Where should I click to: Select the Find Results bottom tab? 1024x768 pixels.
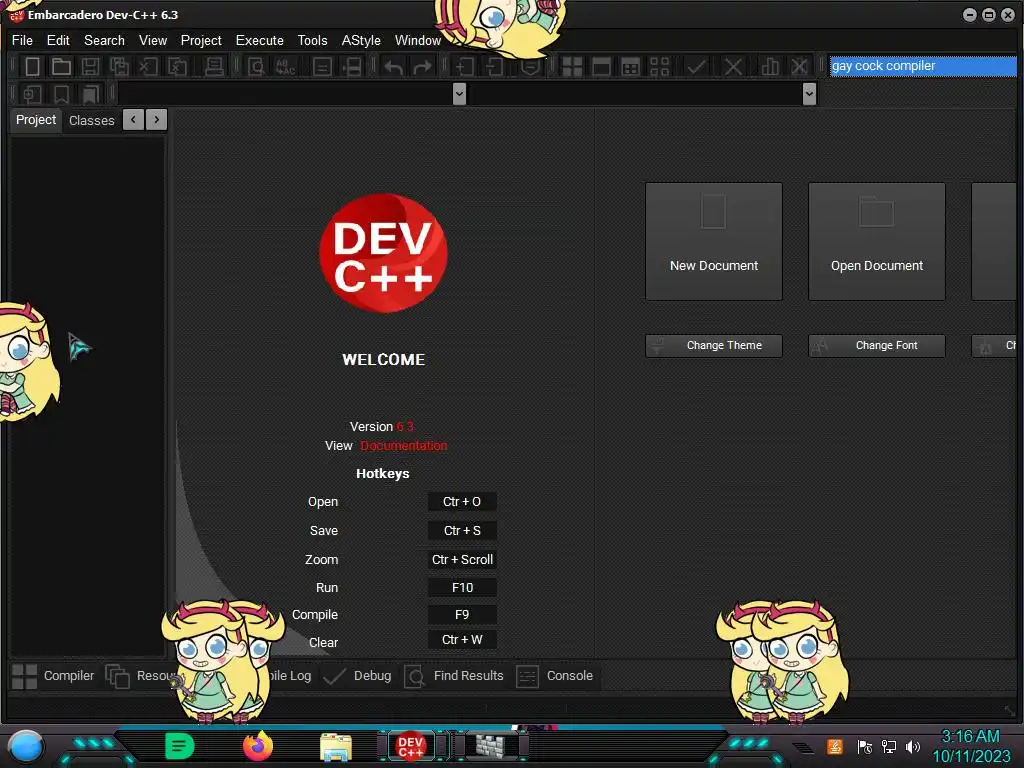click(x=454, y=676)
